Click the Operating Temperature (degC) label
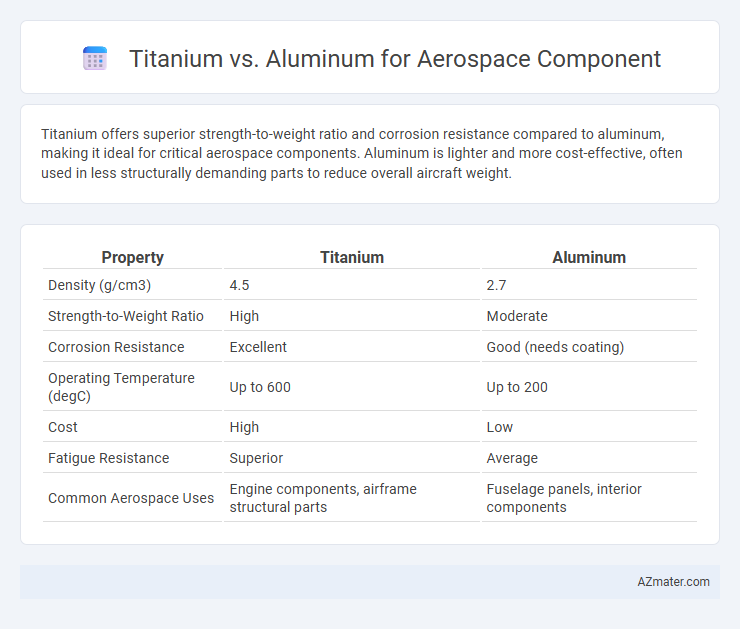The height and width of the screenshot is (629, 740). (121, 387)
